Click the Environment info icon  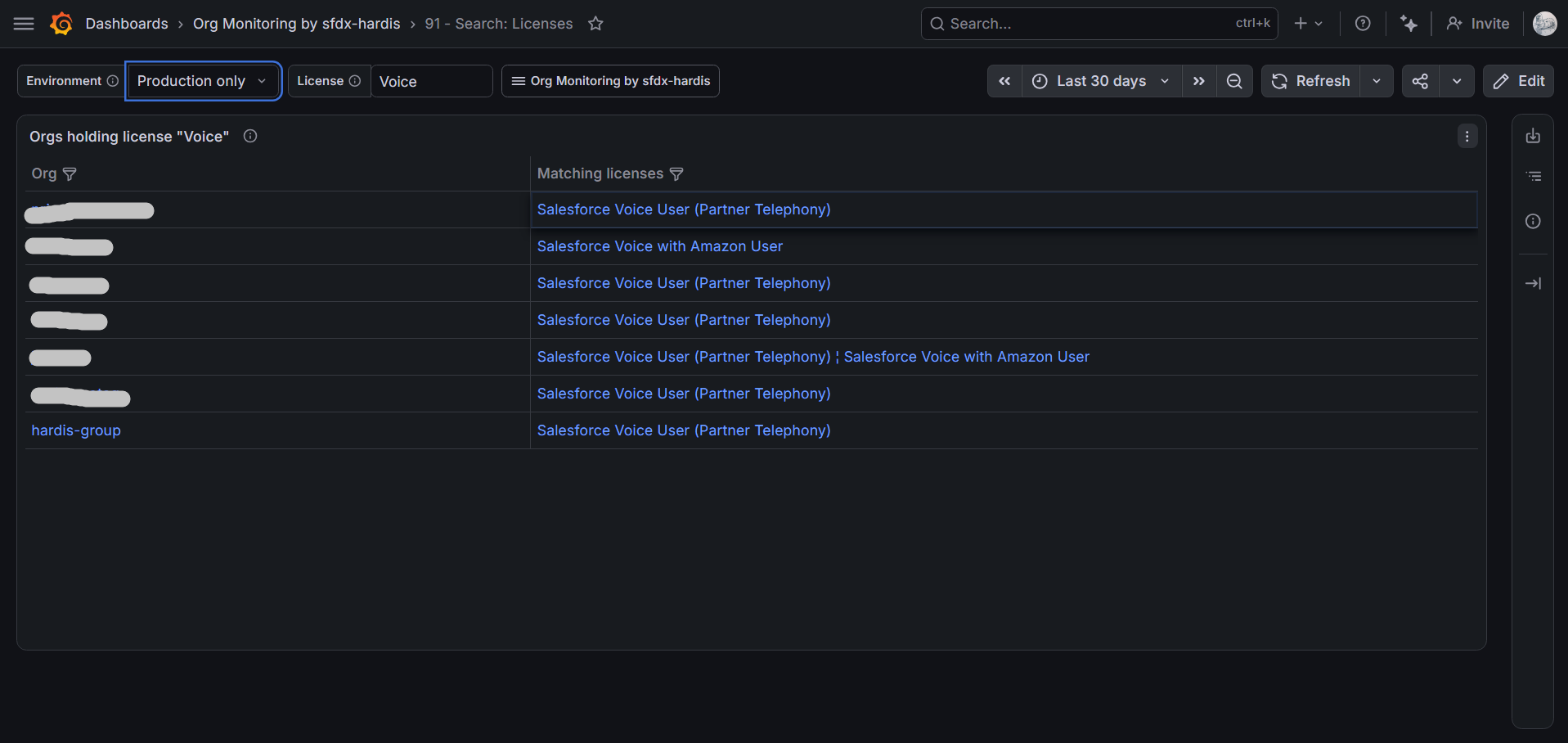[x=113, y=81]
